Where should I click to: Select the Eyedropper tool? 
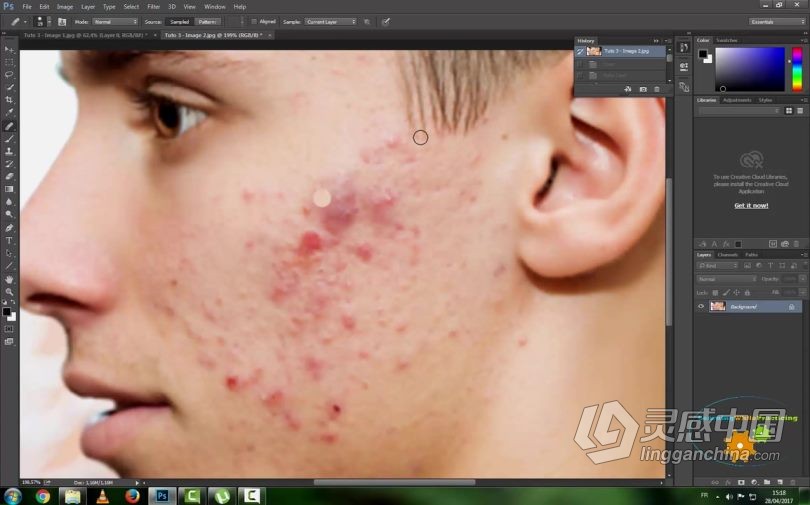point(9,113)
